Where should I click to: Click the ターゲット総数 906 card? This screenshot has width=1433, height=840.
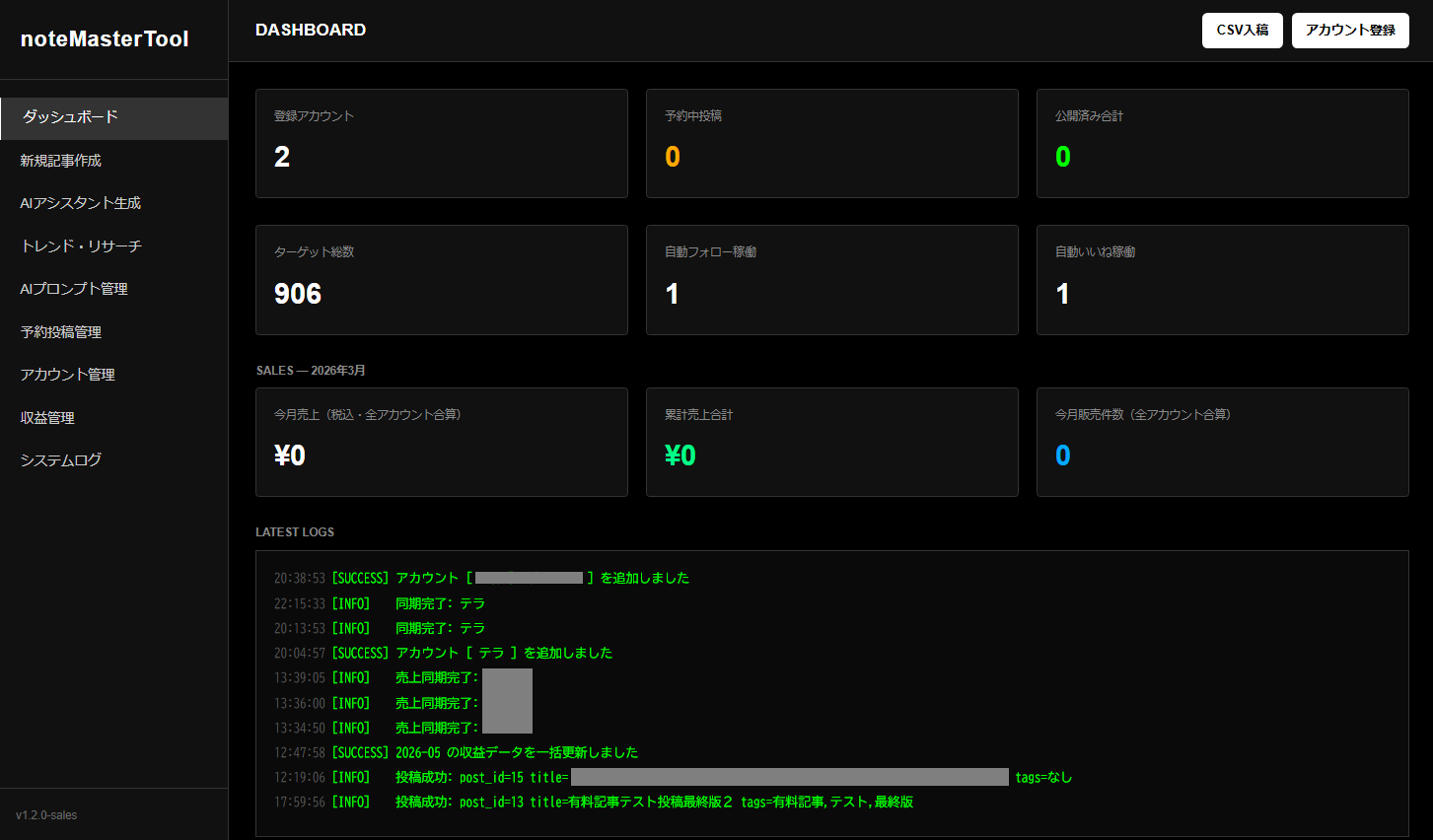(x=441, y=280)
